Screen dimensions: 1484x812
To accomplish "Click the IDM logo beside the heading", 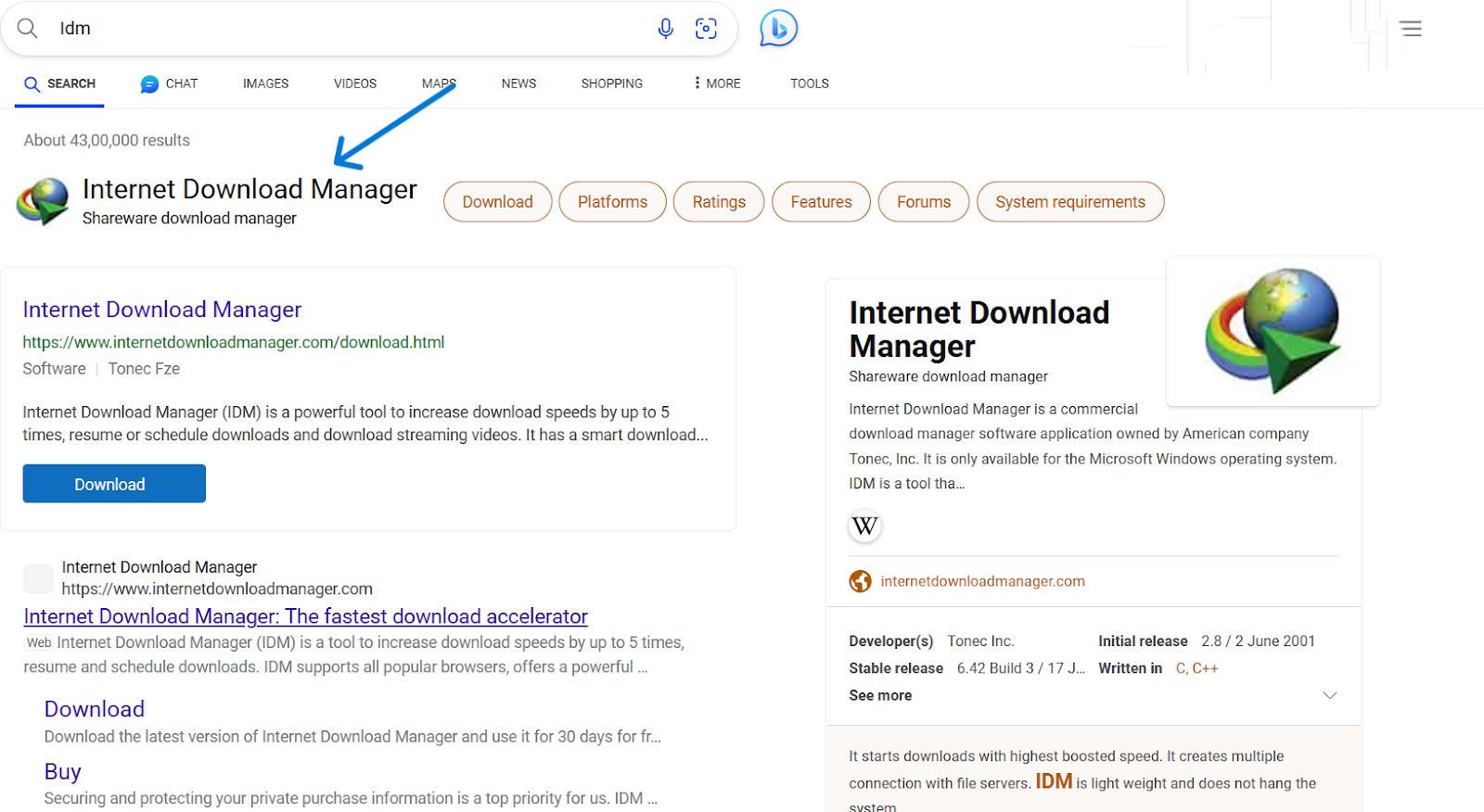I will pos(43,202).
